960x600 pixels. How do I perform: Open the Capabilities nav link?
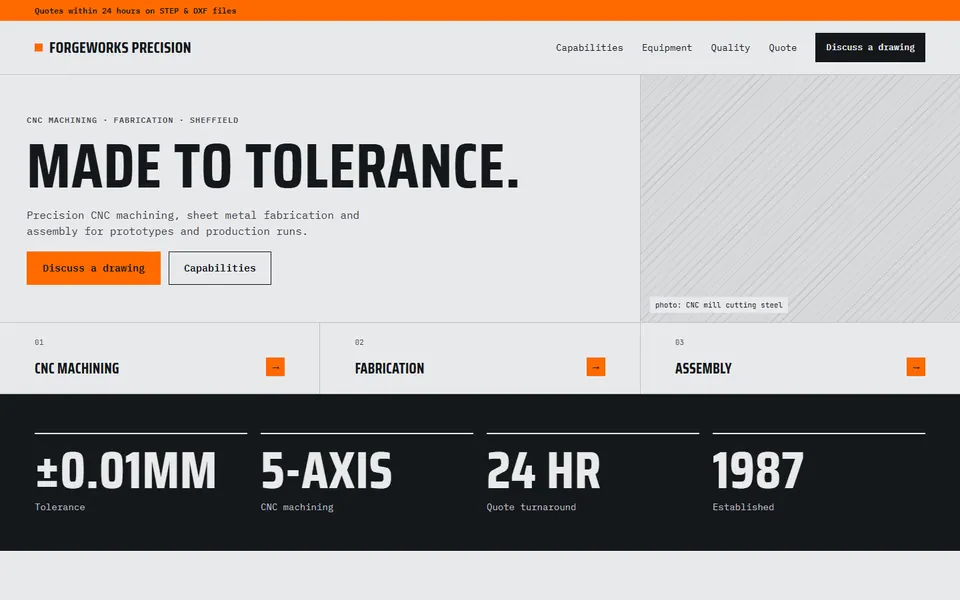pos(589,48)
